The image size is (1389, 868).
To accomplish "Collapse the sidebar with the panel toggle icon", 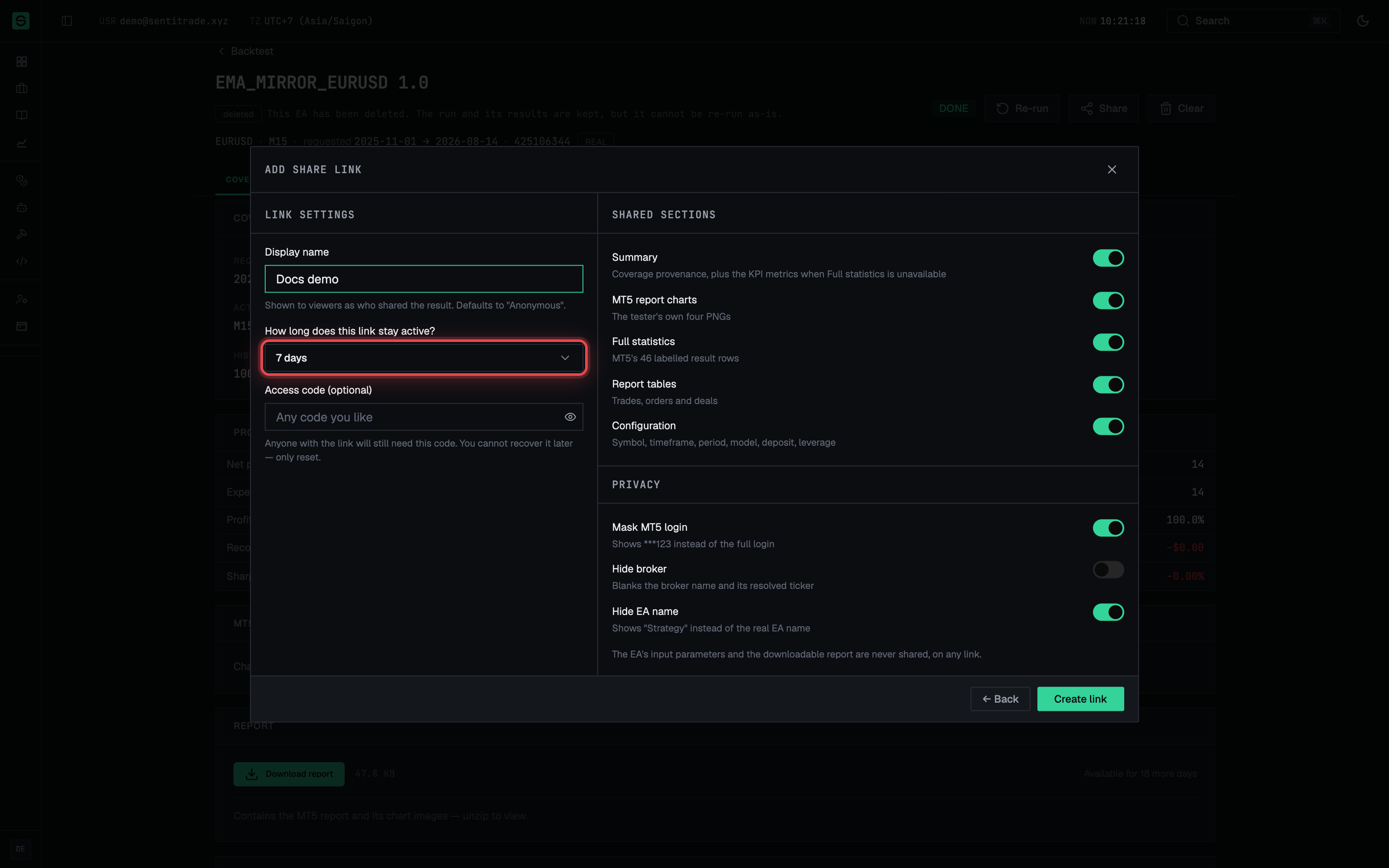I will tap(66, 21).
